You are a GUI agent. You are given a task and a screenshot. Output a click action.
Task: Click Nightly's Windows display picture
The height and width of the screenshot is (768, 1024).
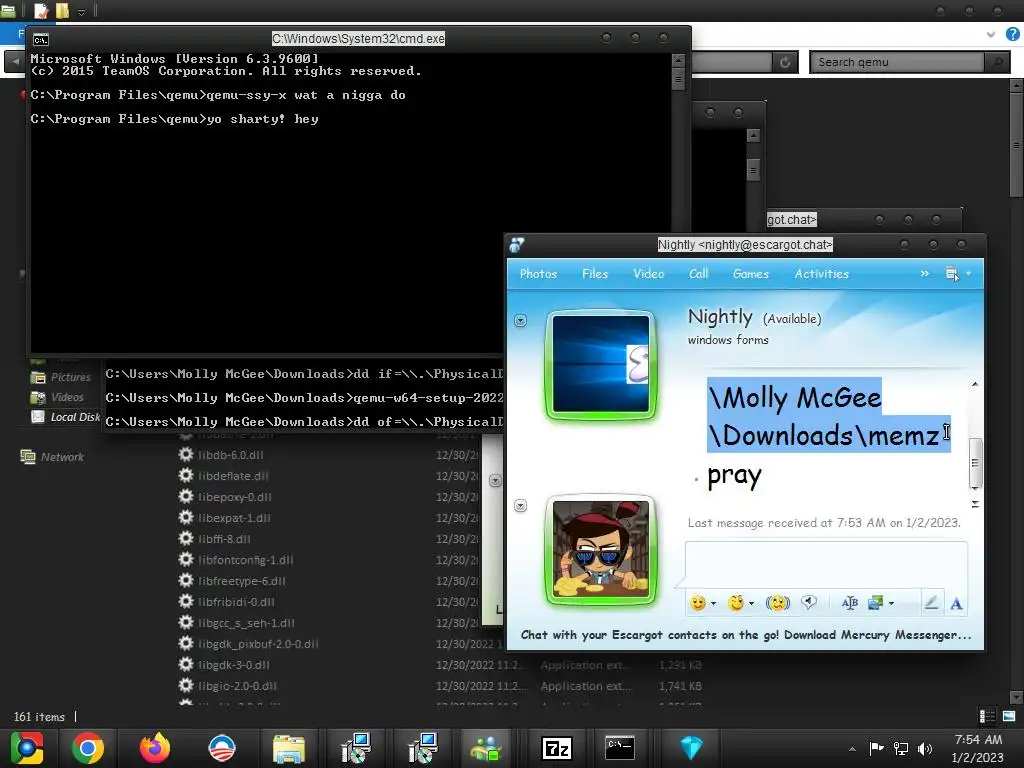tap(601, 365)
